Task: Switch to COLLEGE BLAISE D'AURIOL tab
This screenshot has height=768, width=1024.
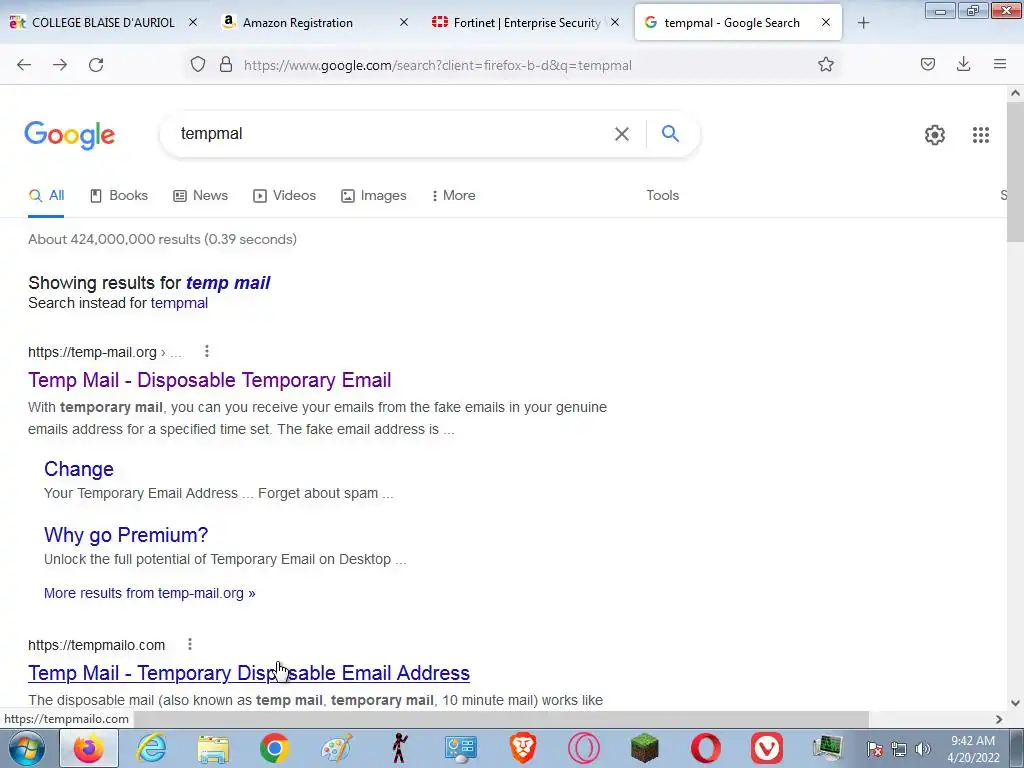Action: coord(103,23)
